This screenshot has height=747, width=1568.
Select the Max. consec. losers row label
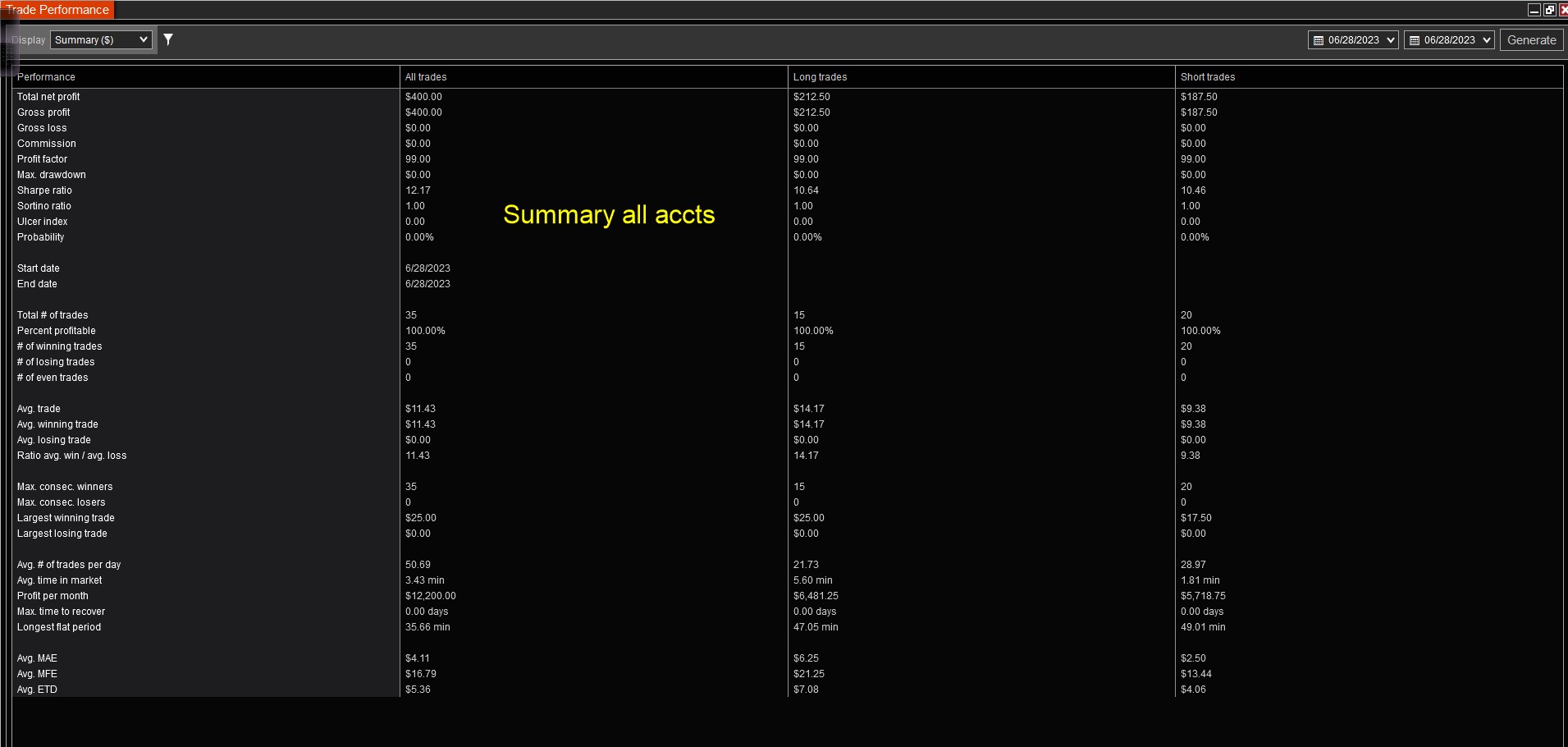pos(62,502)
